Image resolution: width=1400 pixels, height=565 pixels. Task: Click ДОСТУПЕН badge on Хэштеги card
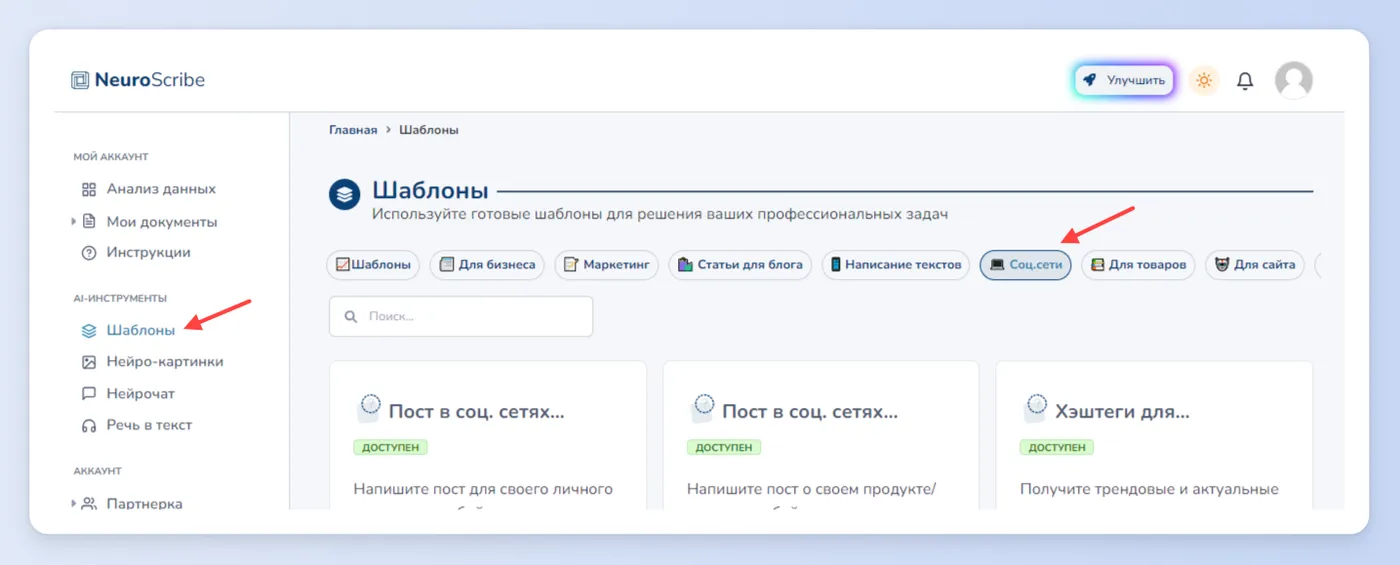point(1057,447)
